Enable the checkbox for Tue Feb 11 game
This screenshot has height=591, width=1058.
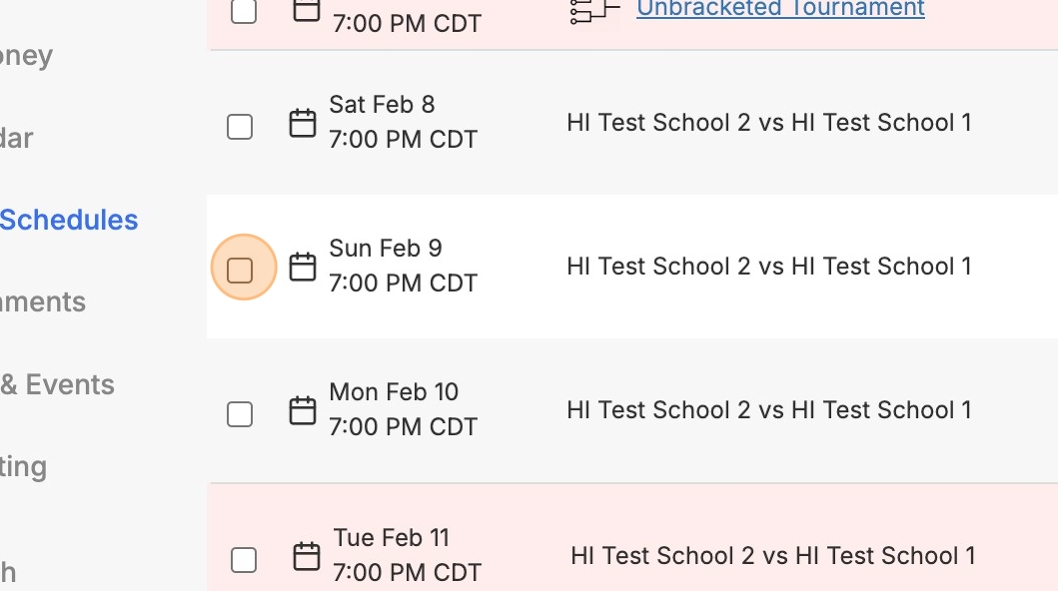[x=244, y=560]
